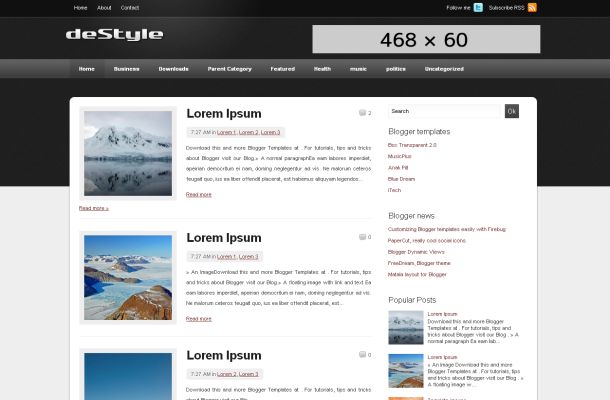Open MusicPlus template link
The image size is (610, 400).
pyautogui.click(x=400, y=156)
